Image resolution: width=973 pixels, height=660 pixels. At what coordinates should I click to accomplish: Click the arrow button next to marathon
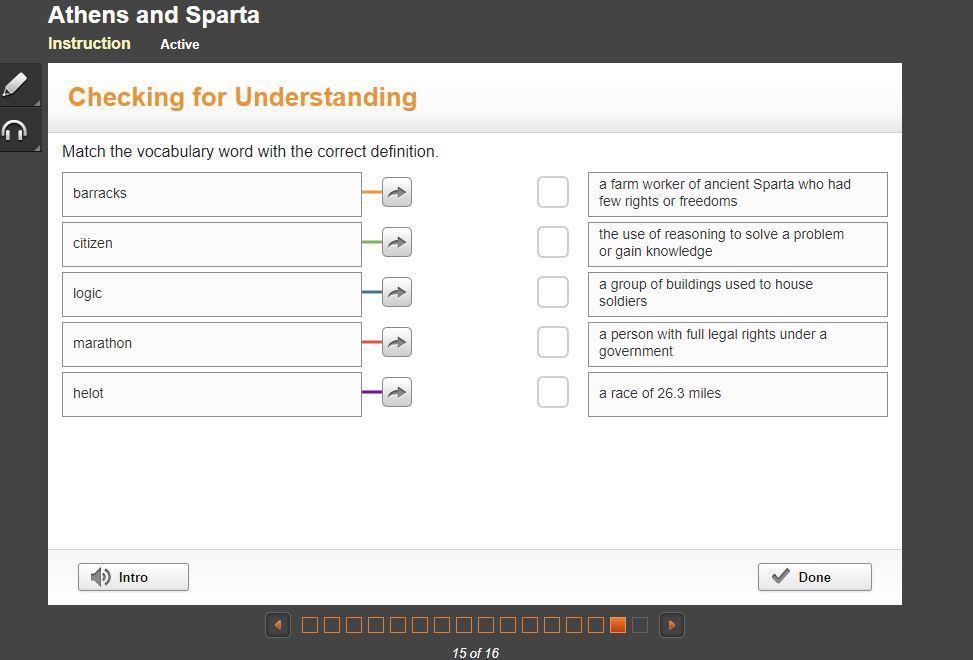coord(397,342)
